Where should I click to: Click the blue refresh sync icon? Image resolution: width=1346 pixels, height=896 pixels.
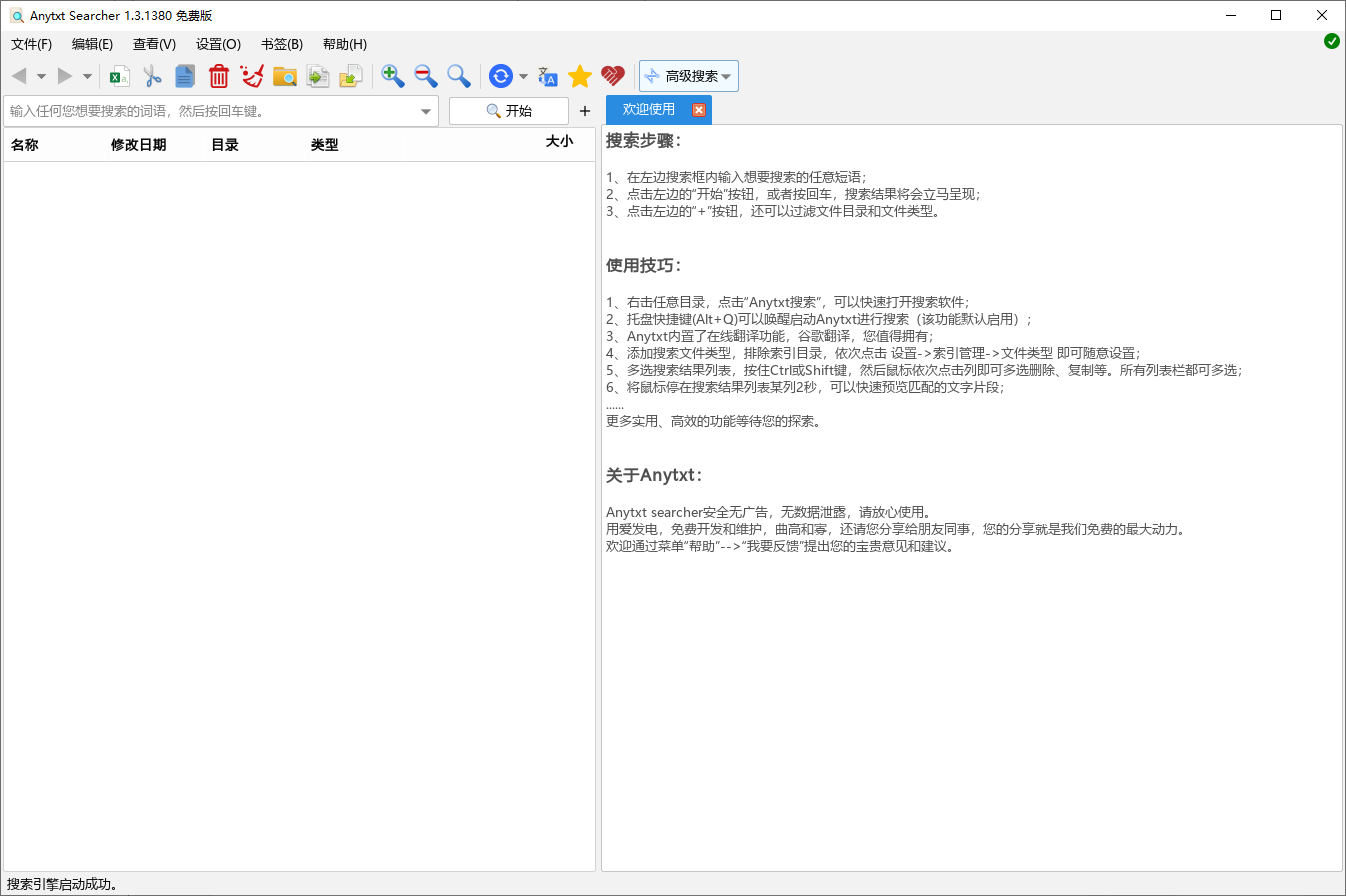(x=501, y=76)
